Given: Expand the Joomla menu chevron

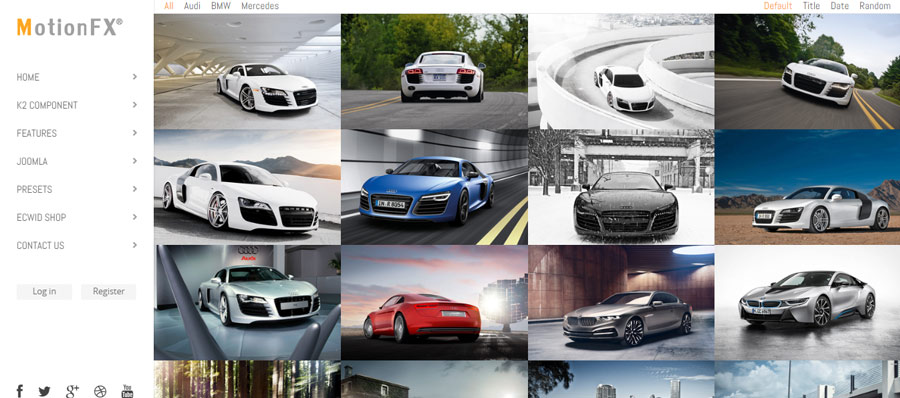Looking at the screenshot, I should coord(135,161).
